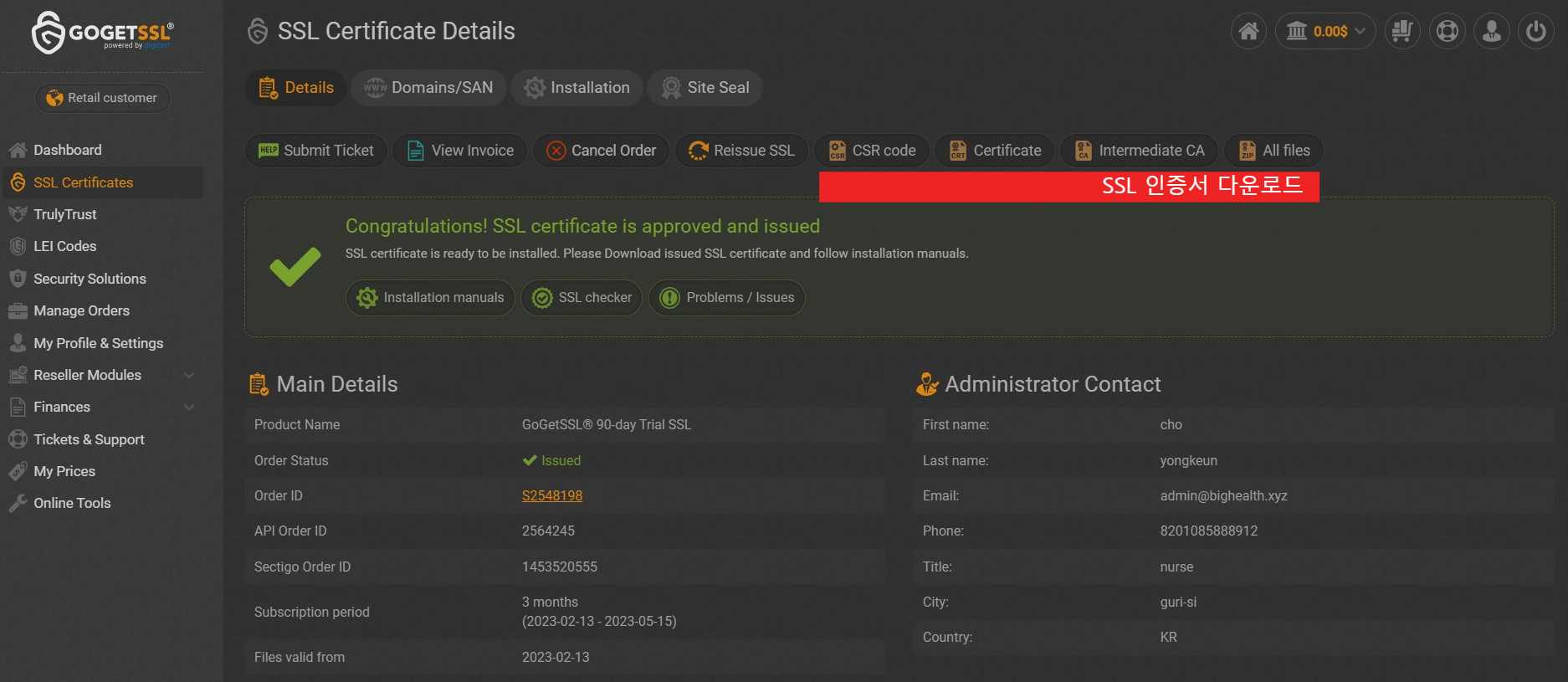
Task: Click the Tickets & Support lifebuoy icon
Action: coord(18,439)
